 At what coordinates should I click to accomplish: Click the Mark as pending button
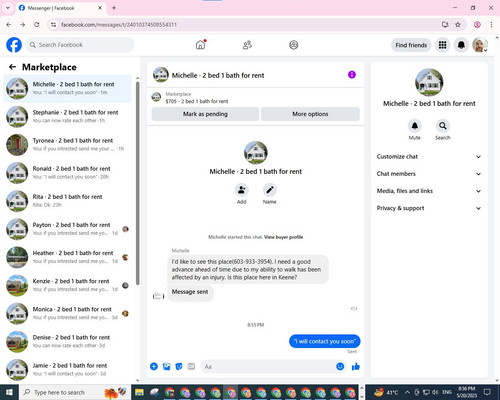tap(205, 114)
